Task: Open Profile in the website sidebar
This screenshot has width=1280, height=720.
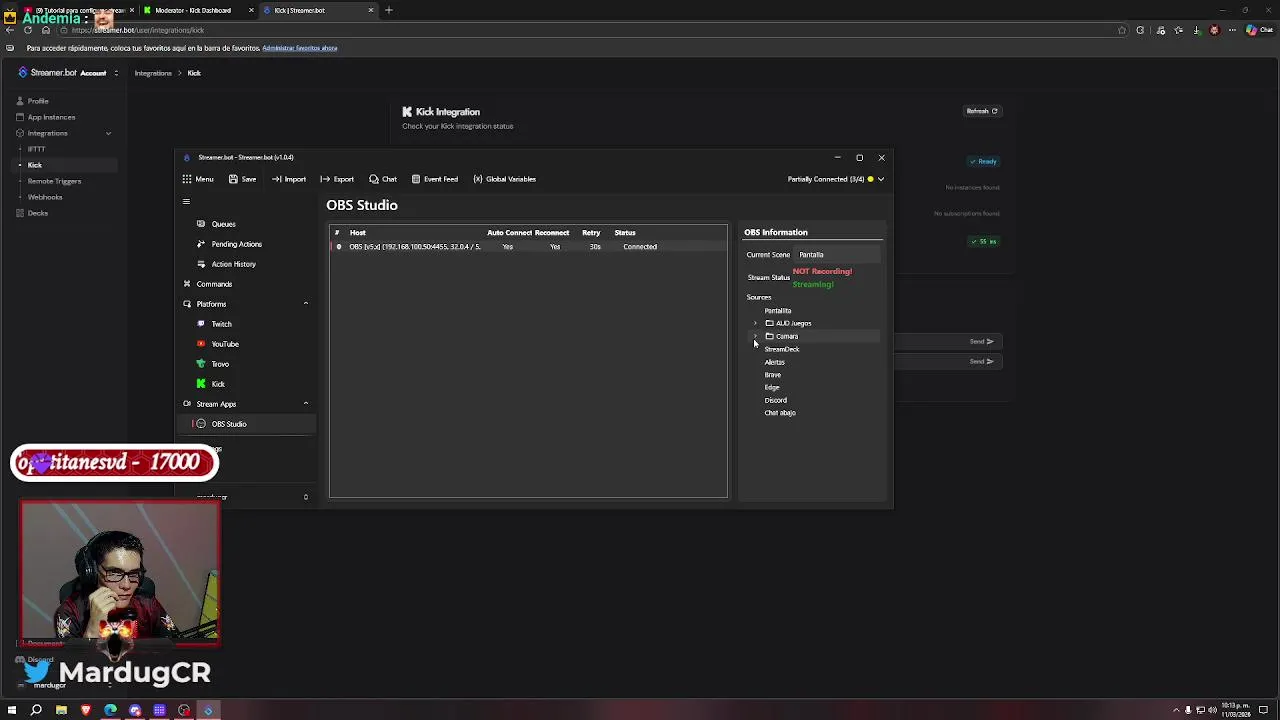Action: (38, 101)
